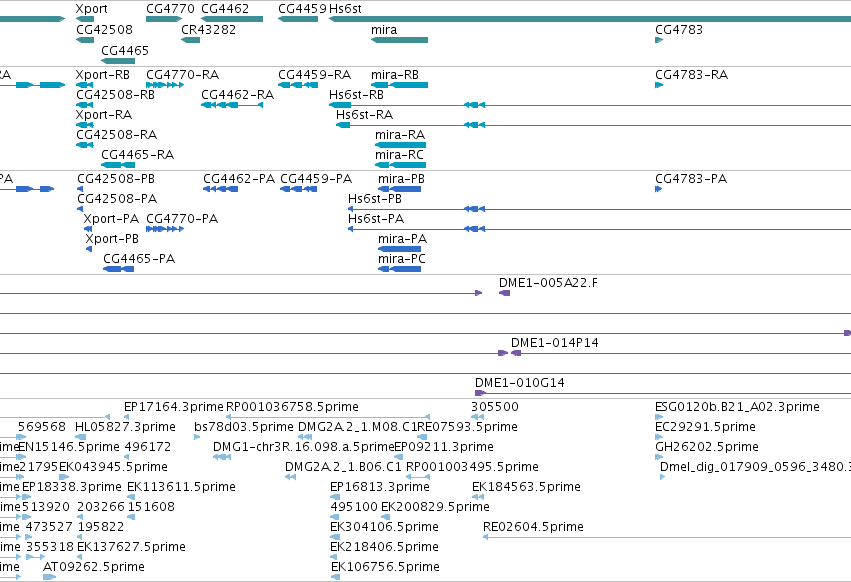851x582 pixels.
Task: Click the EK218406.5prime label
Action: 384,547
